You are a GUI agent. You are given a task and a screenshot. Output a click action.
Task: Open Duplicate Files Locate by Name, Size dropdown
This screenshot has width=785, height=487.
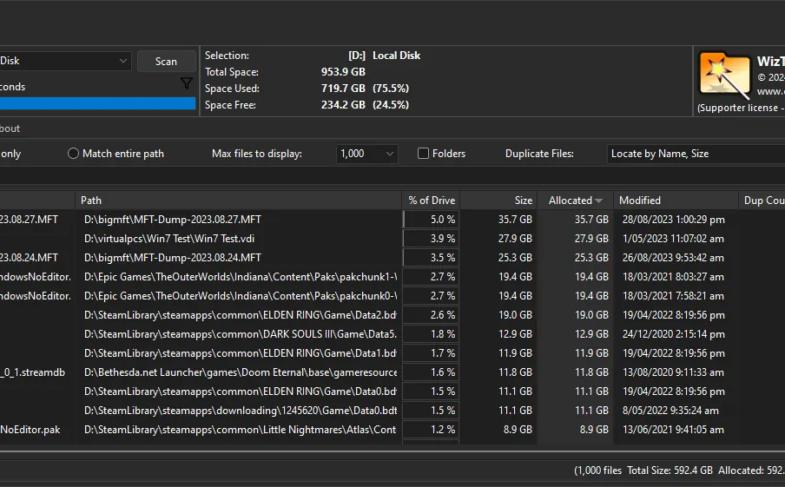coord(696,154)
